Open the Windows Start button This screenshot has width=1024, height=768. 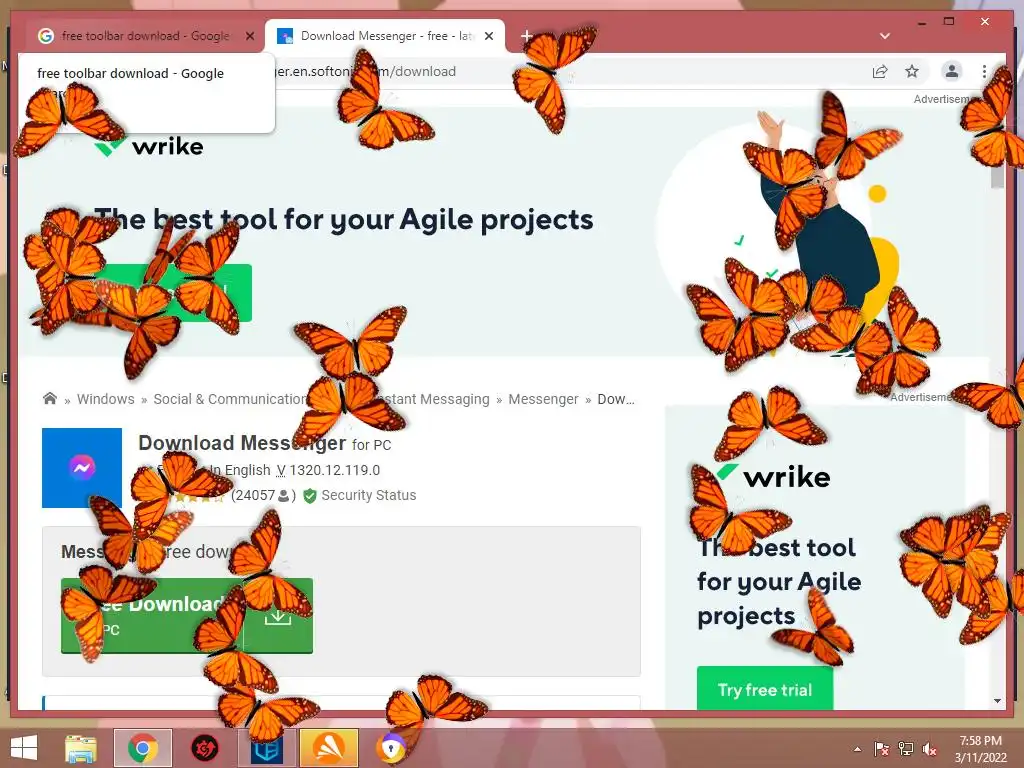click(x=24, y=748)
